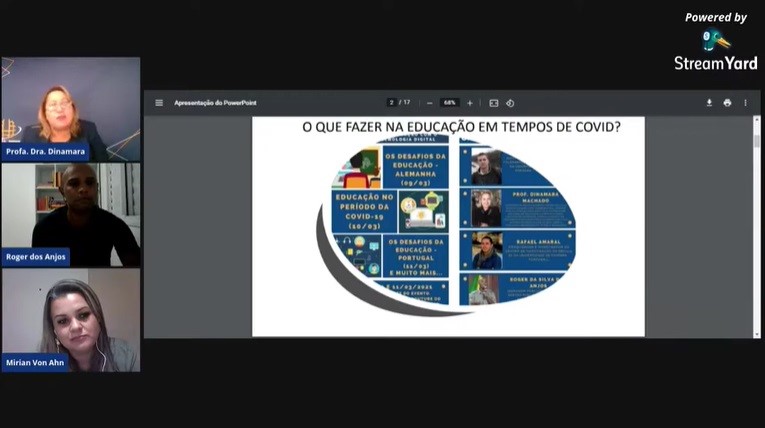This screenshot has height=428, width=765.
Task: Select Mirian Von Ahn video feed
Action: click(70, 320)
